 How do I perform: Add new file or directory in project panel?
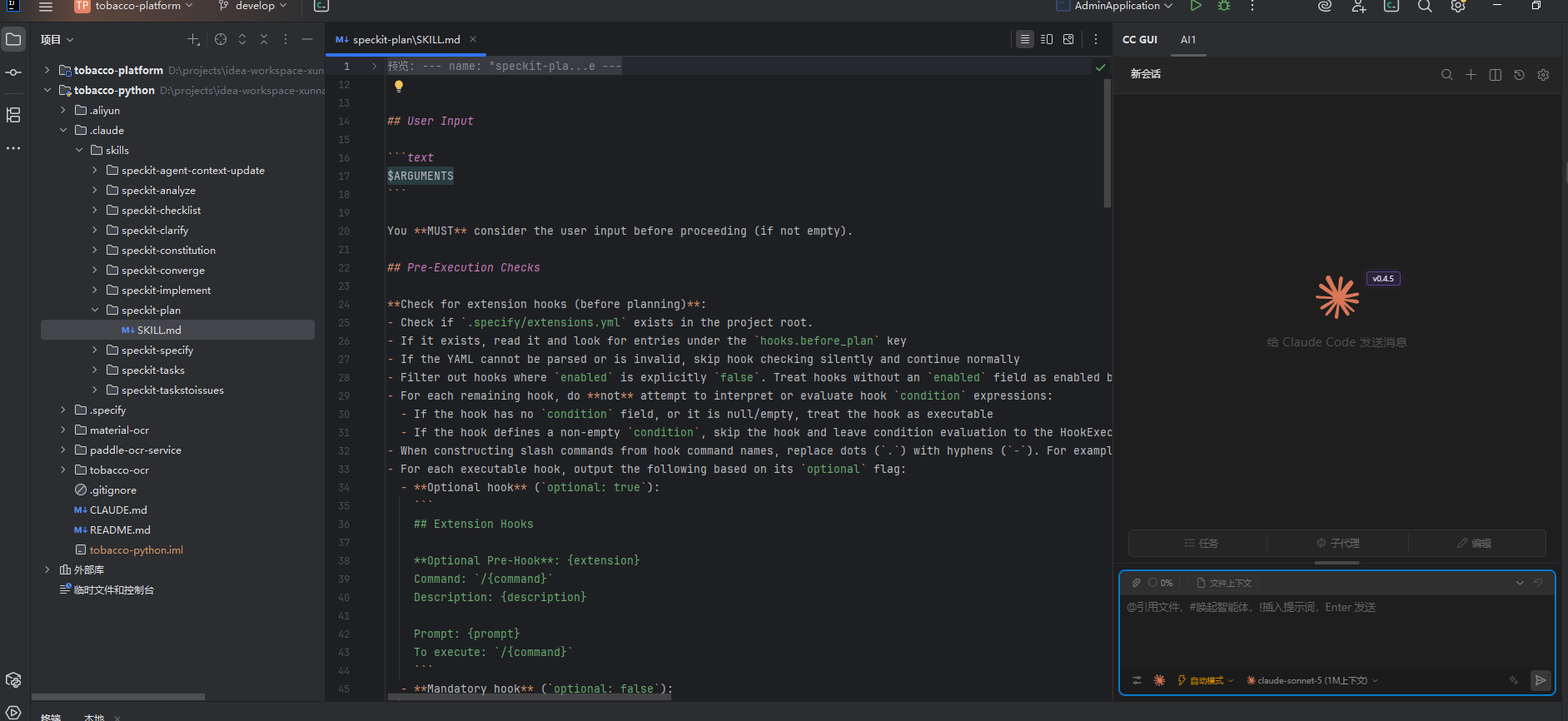tap(193, 39)
